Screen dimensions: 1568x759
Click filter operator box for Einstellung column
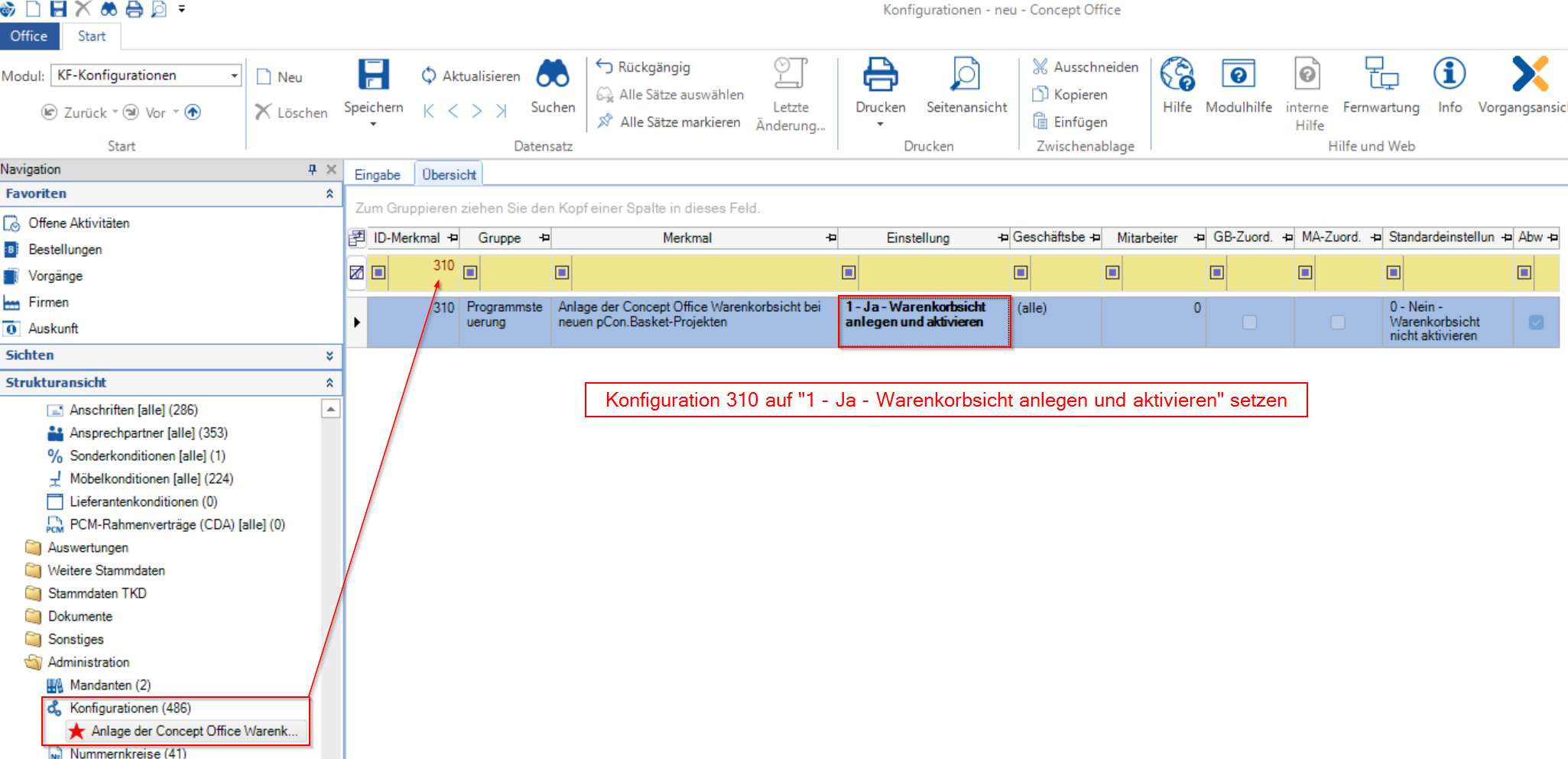coord(849,272)
